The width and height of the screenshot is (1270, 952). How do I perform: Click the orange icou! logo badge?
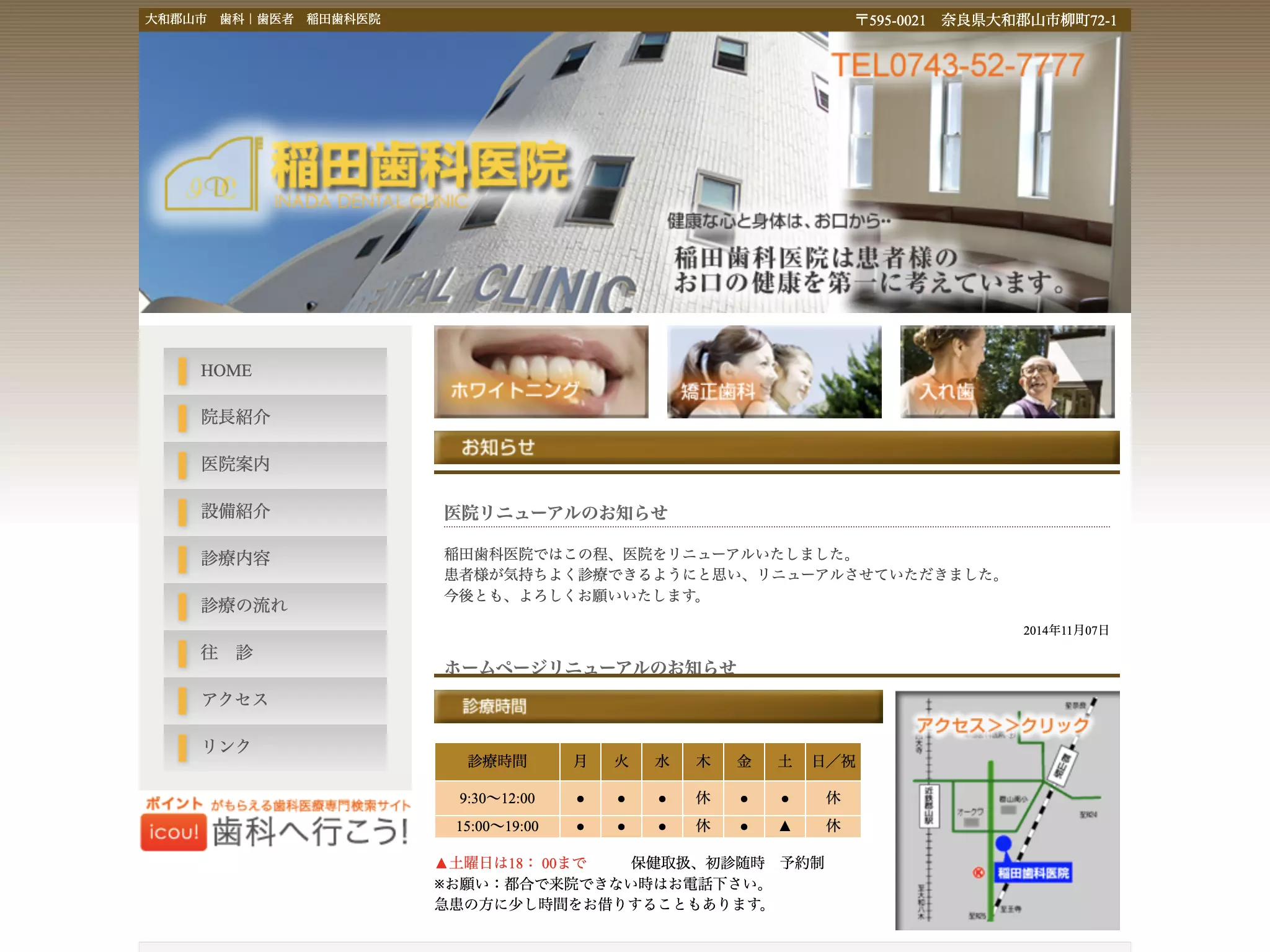[x=174, y=832]
